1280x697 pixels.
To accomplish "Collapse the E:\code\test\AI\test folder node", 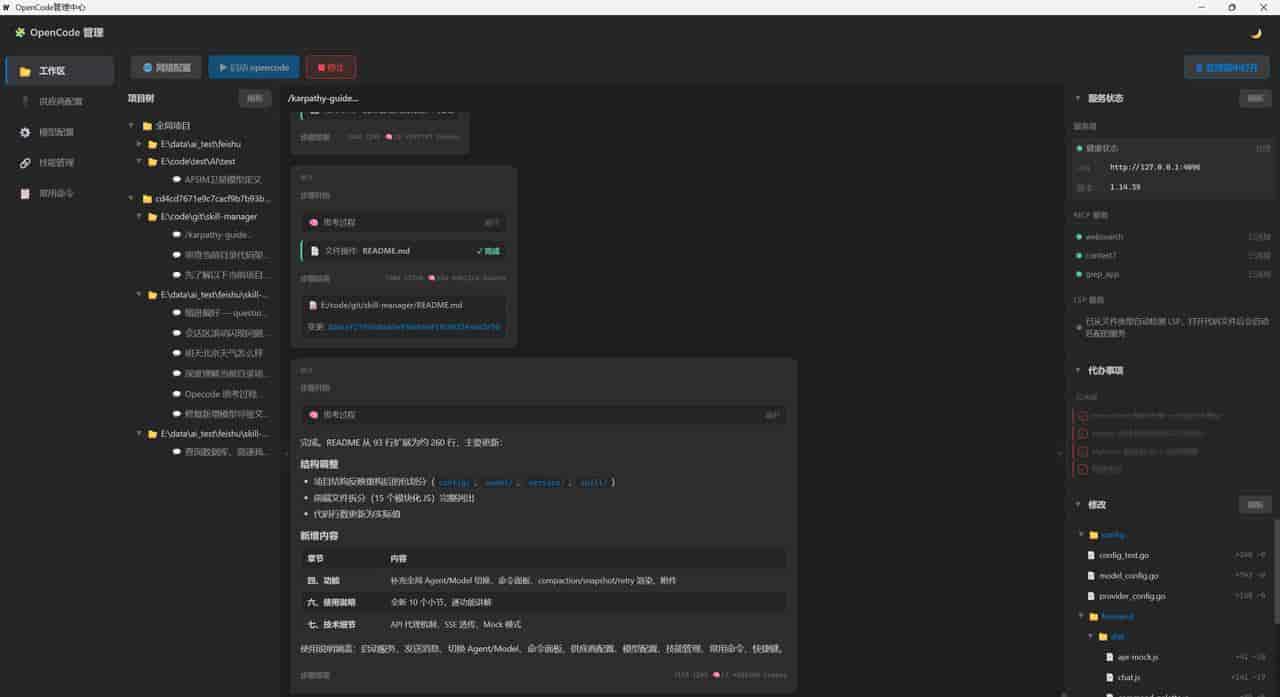I will pyautogui.click(x=140, y=161).
